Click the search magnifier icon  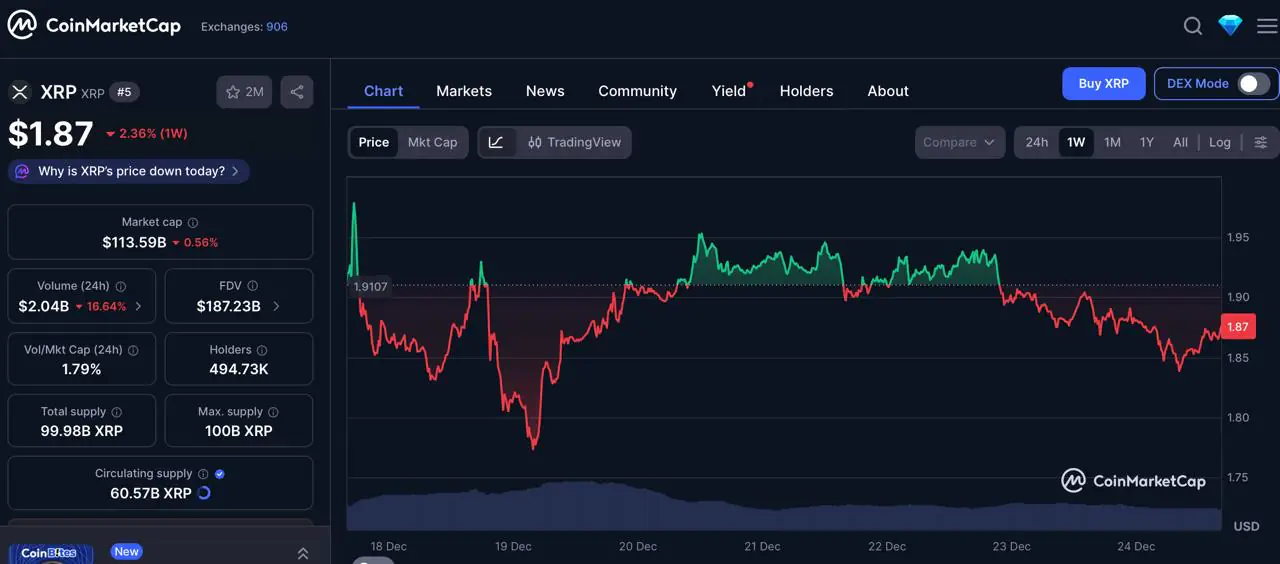pyautogui.click(x=1193, y=26)
